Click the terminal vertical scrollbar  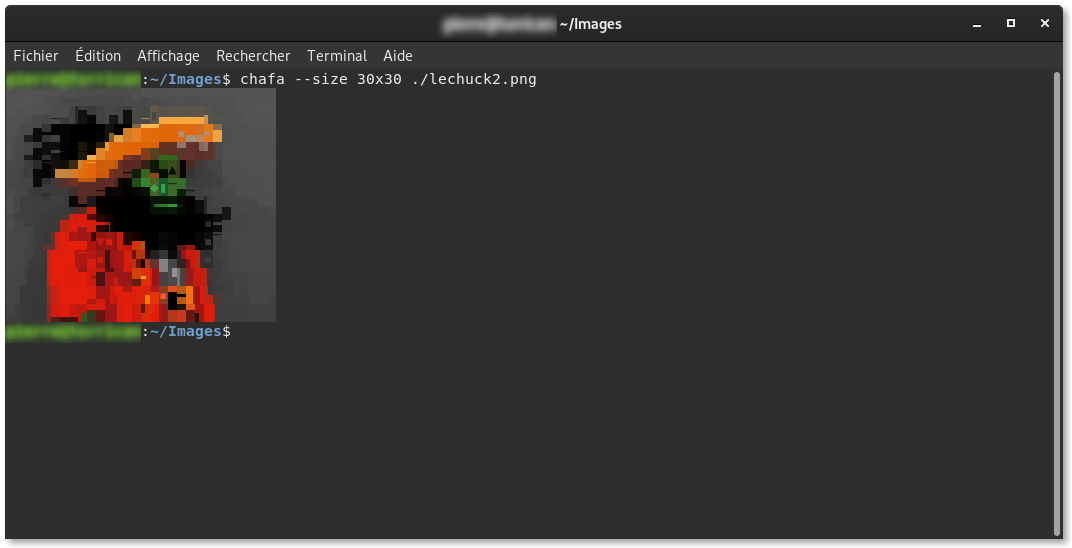1056,300
